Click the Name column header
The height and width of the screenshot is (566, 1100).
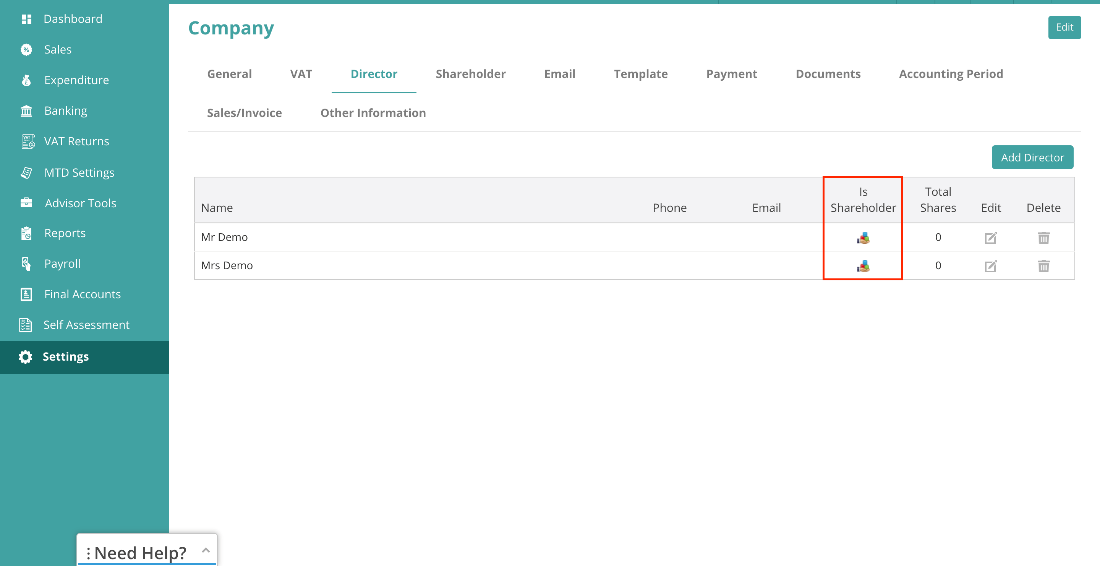(217, 208)
